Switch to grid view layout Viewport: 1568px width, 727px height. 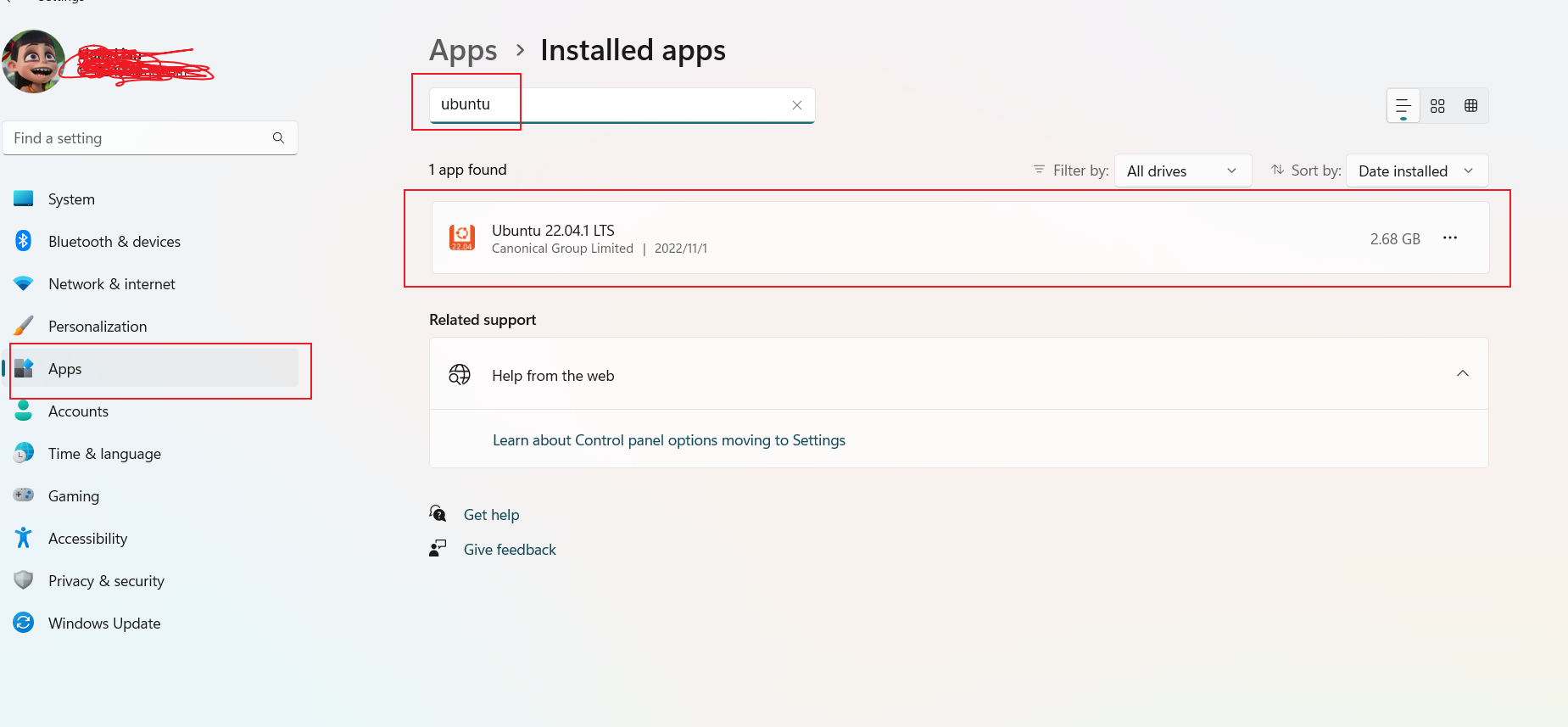pyautogui.click(x=1437, y=106)
